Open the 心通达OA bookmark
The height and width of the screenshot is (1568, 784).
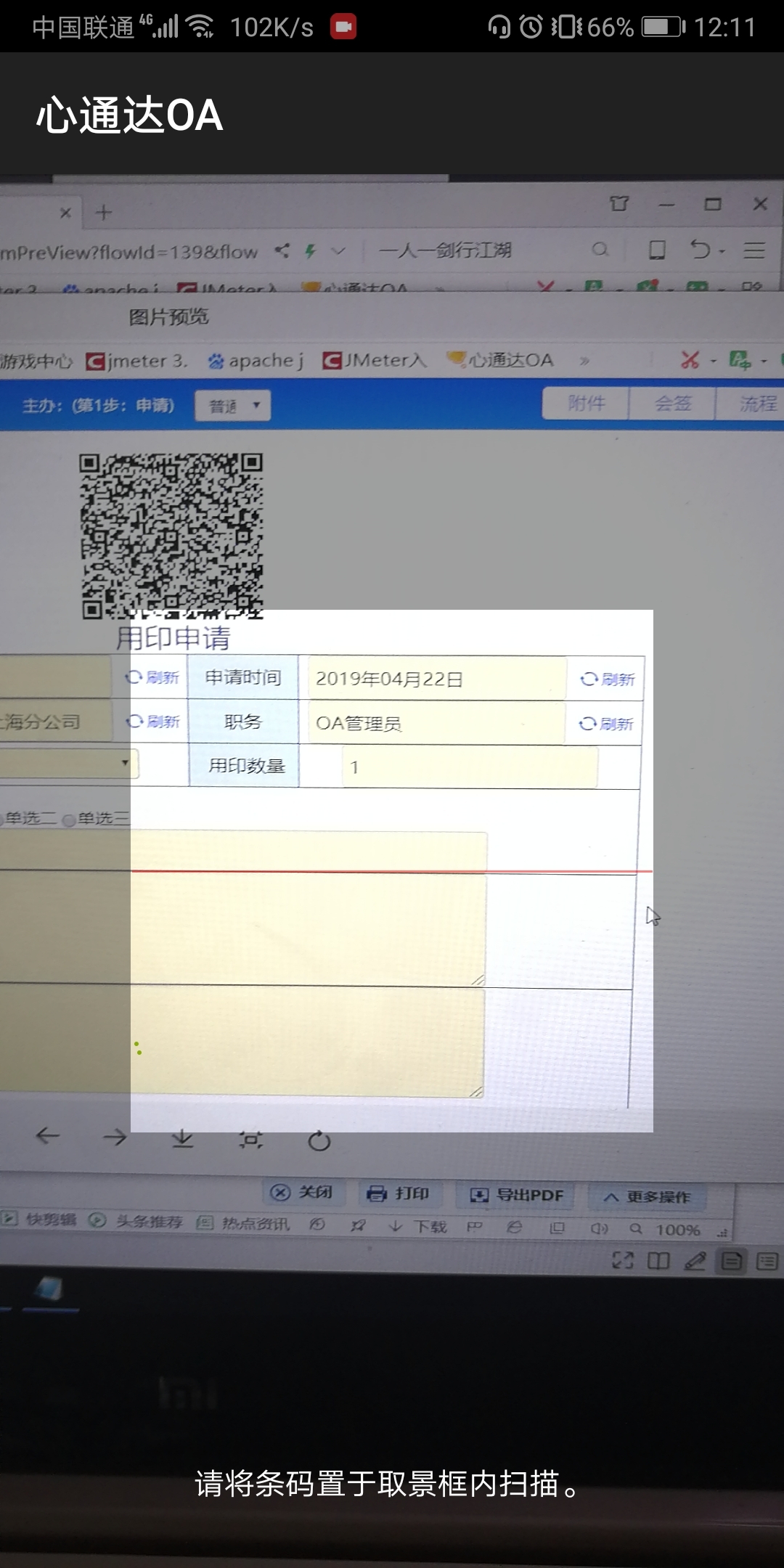[500, 360]
